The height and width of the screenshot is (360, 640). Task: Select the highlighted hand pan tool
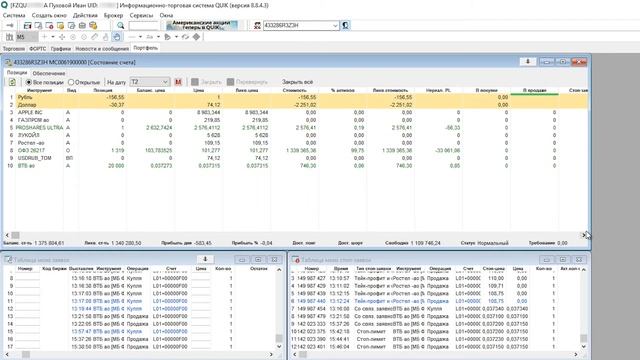(117, 37)
